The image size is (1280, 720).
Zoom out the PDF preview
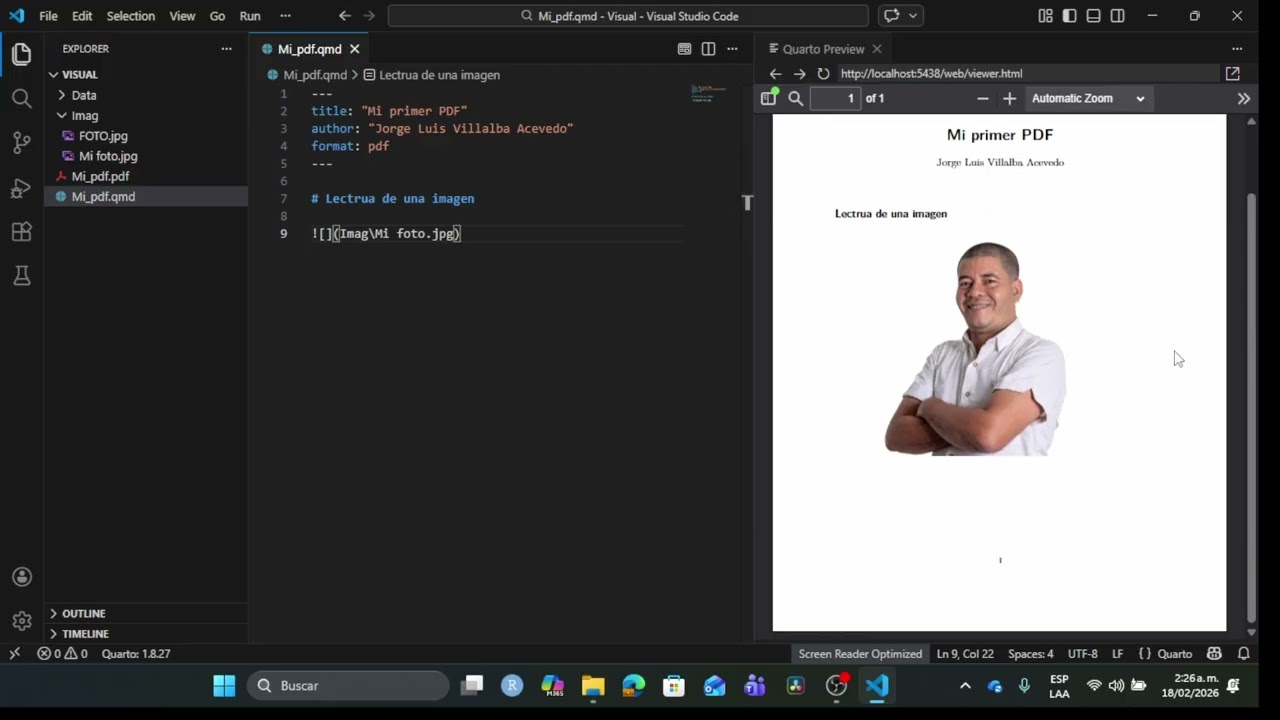[x=982, y=98]
